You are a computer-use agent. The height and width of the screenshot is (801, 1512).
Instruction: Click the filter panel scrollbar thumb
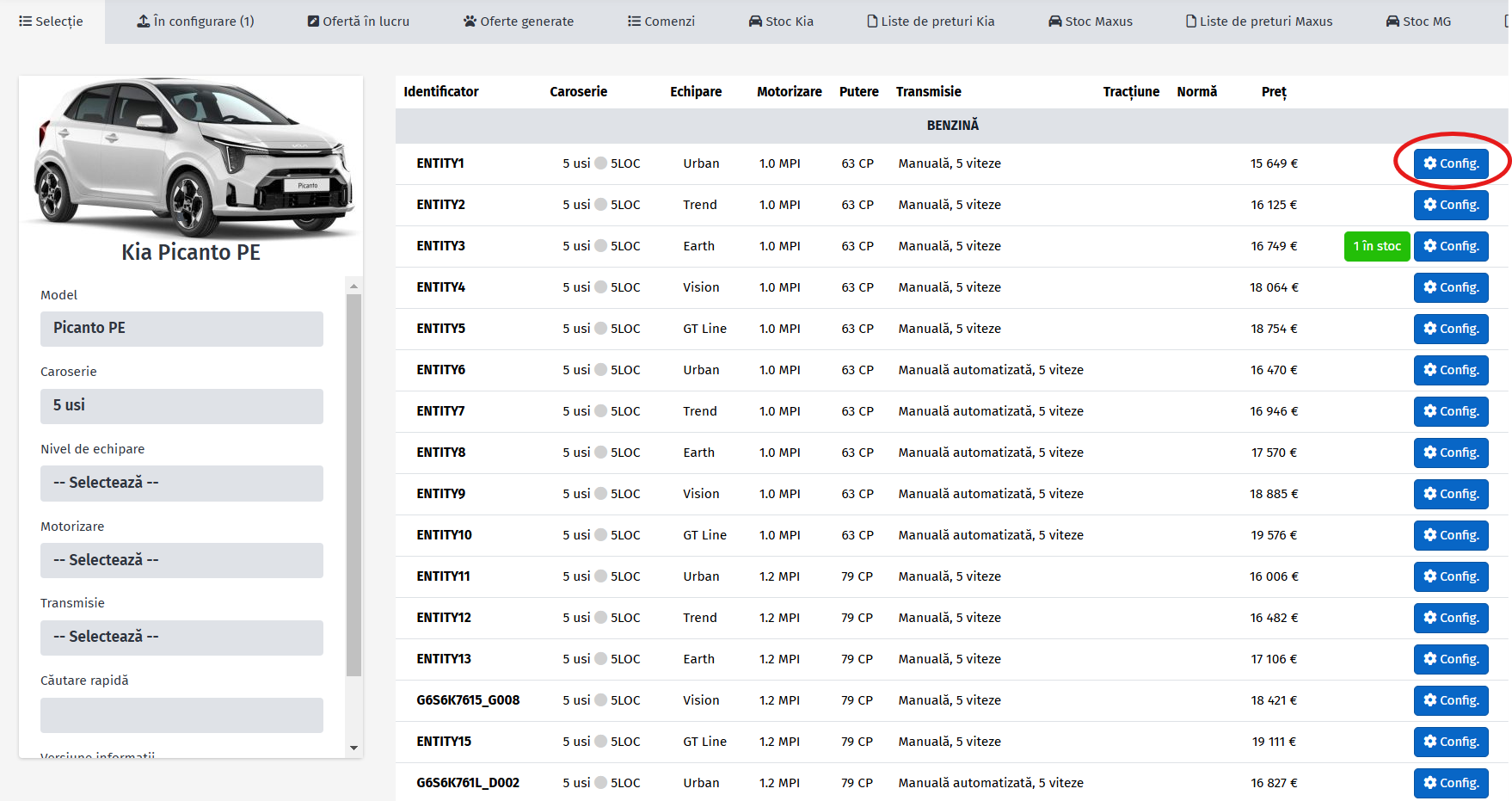(353, 485)
